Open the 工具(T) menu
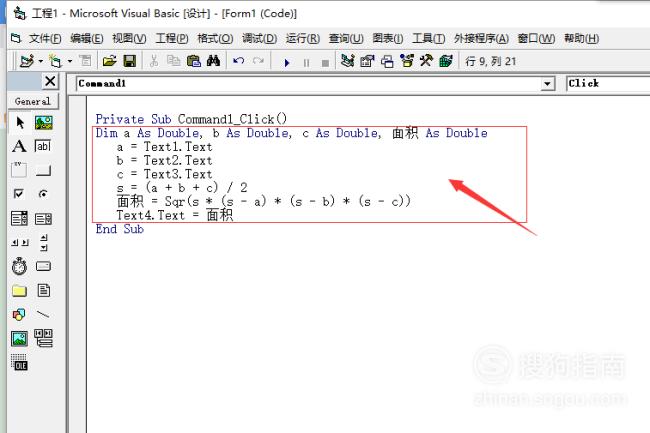 tap(429, 39)
